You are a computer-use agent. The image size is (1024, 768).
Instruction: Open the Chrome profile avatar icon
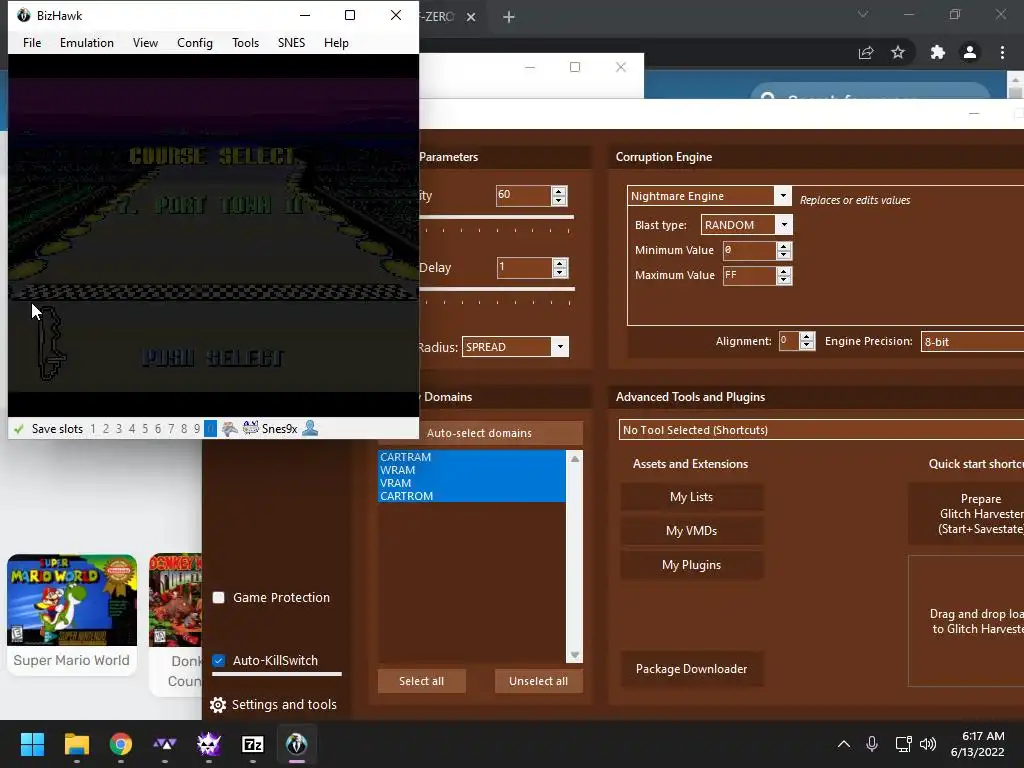coord(970,52)
